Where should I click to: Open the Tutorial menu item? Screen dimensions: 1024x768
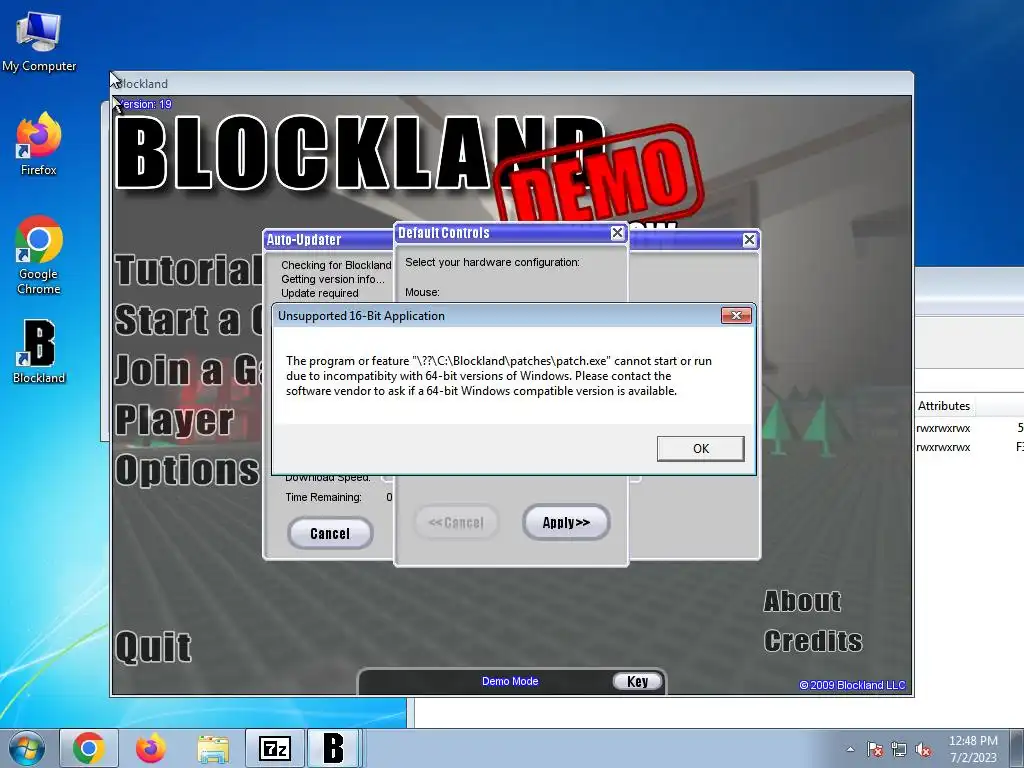coord(189,270)
